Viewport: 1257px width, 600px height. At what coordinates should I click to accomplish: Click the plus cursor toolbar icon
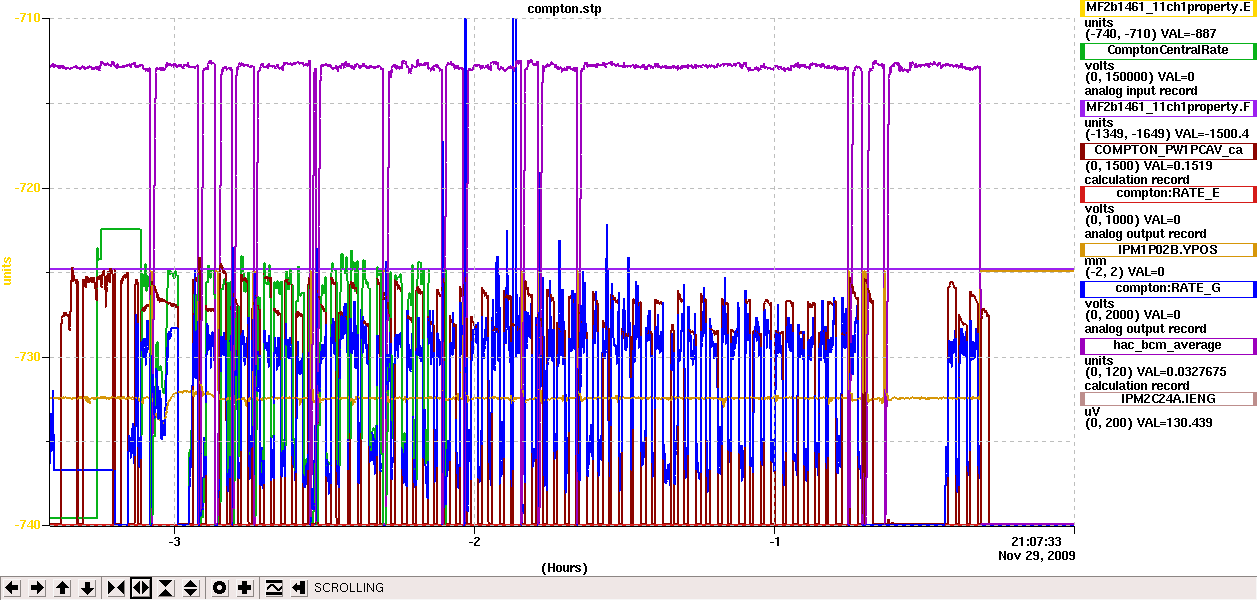[245, 588]
